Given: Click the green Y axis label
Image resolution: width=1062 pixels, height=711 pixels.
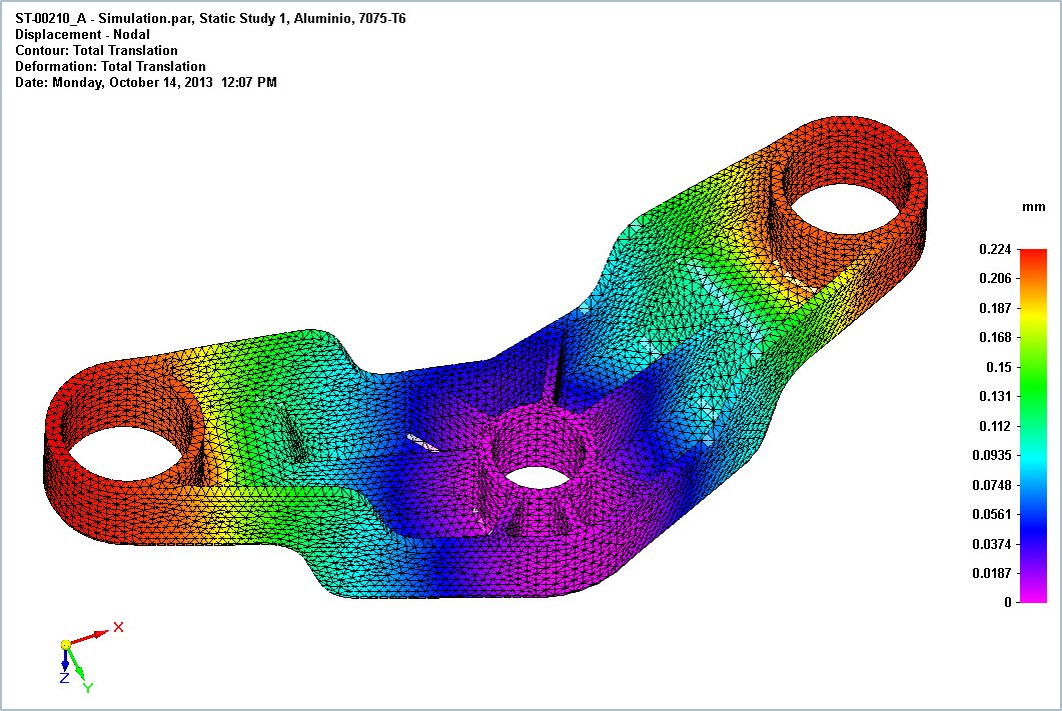Looking at the screenshot, I should pyautogui.click(x=88, y=687).
